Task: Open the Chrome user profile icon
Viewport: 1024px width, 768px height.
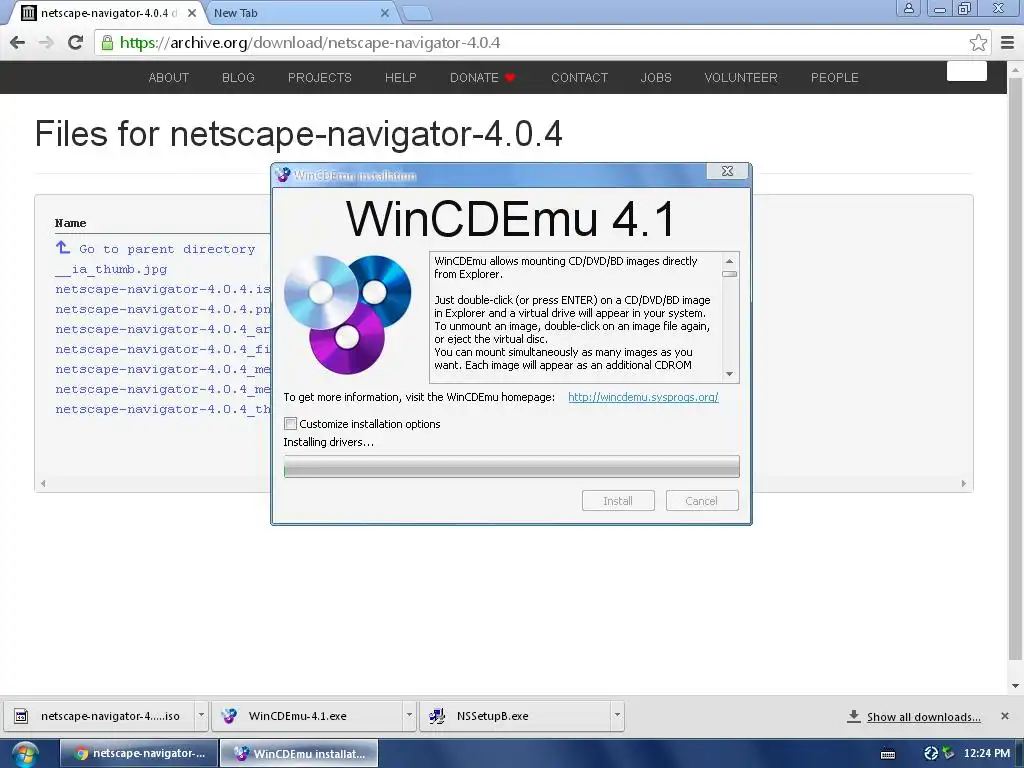Action: 908,8
